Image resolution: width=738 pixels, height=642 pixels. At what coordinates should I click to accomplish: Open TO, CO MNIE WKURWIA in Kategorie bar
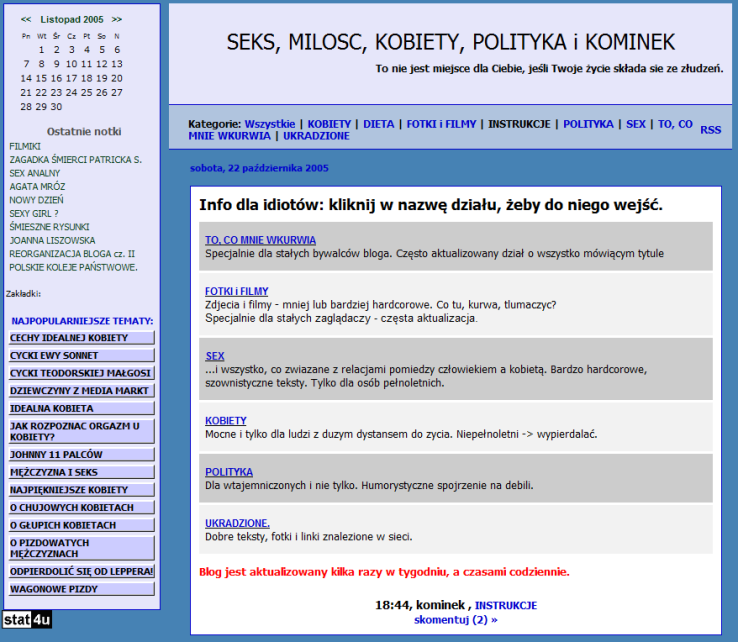(x=675, y=124)
